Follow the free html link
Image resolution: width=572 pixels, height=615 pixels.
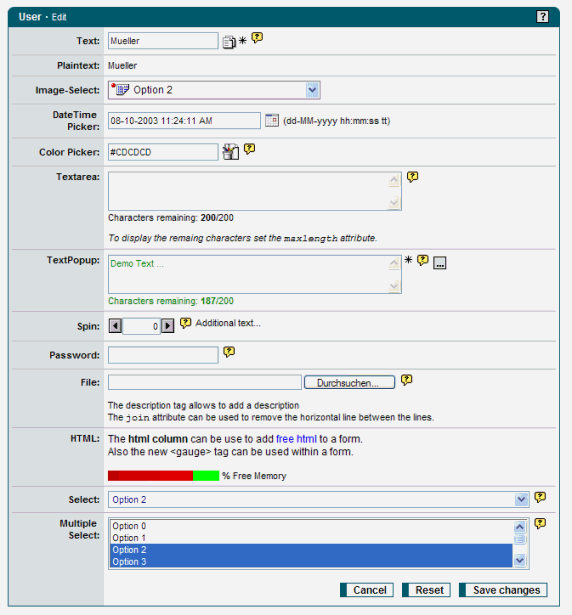tap(296, 439)
